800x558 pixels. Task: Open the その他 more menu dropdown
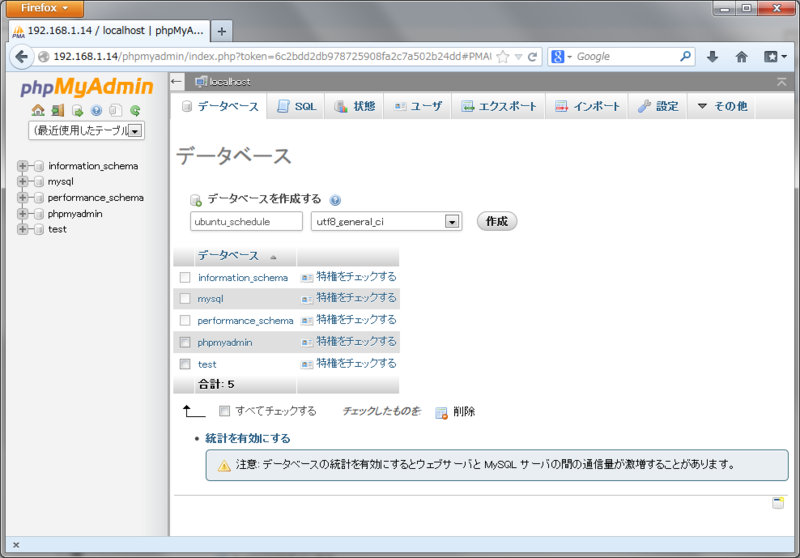(721, 106)
